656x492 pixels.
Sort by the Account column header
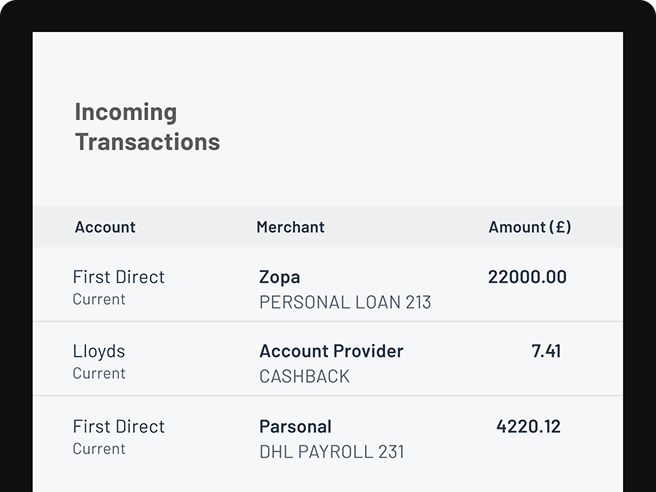105,227
